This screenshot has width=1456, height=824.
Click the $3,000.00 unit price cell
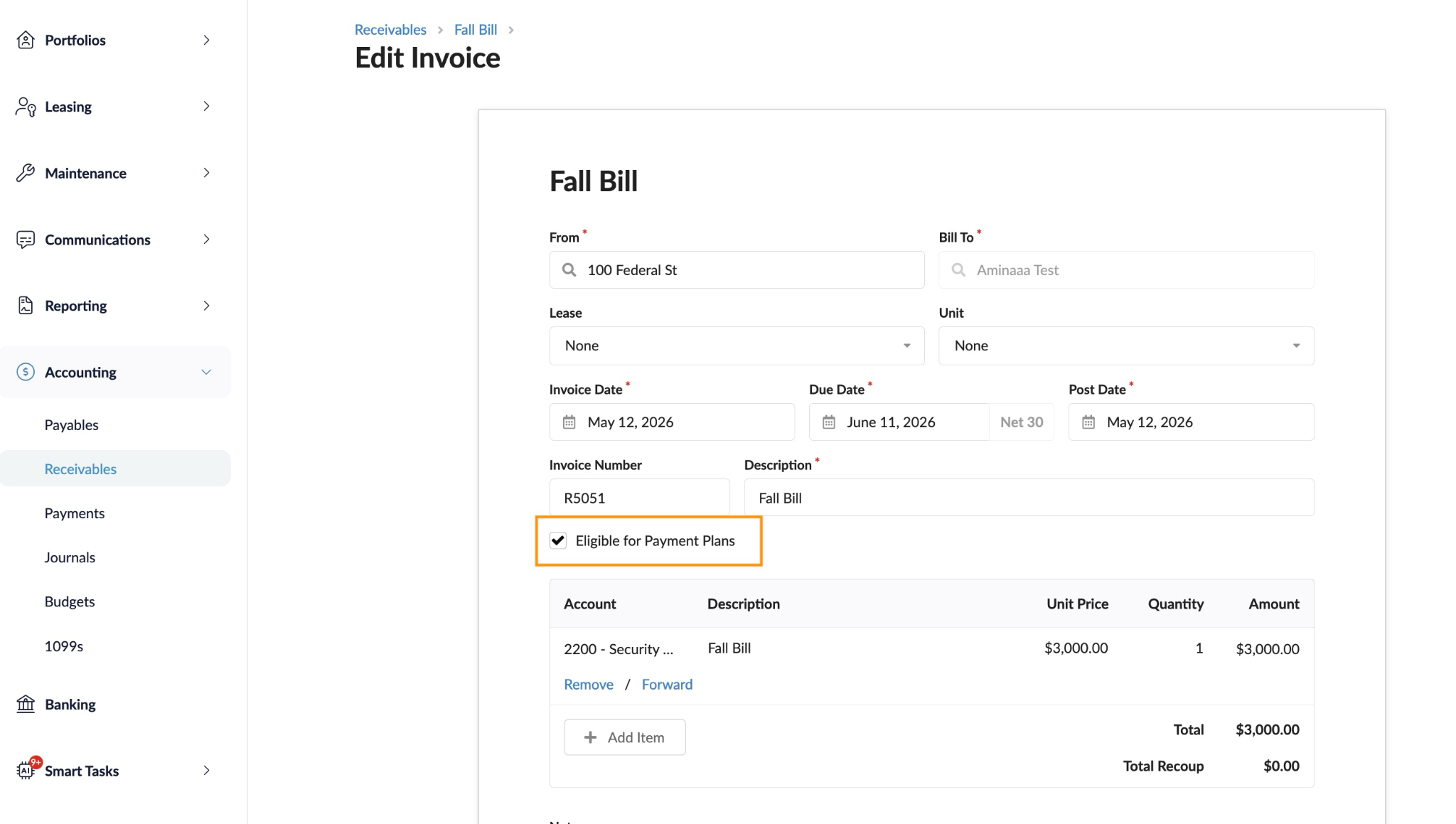(x=1076, y=648)
